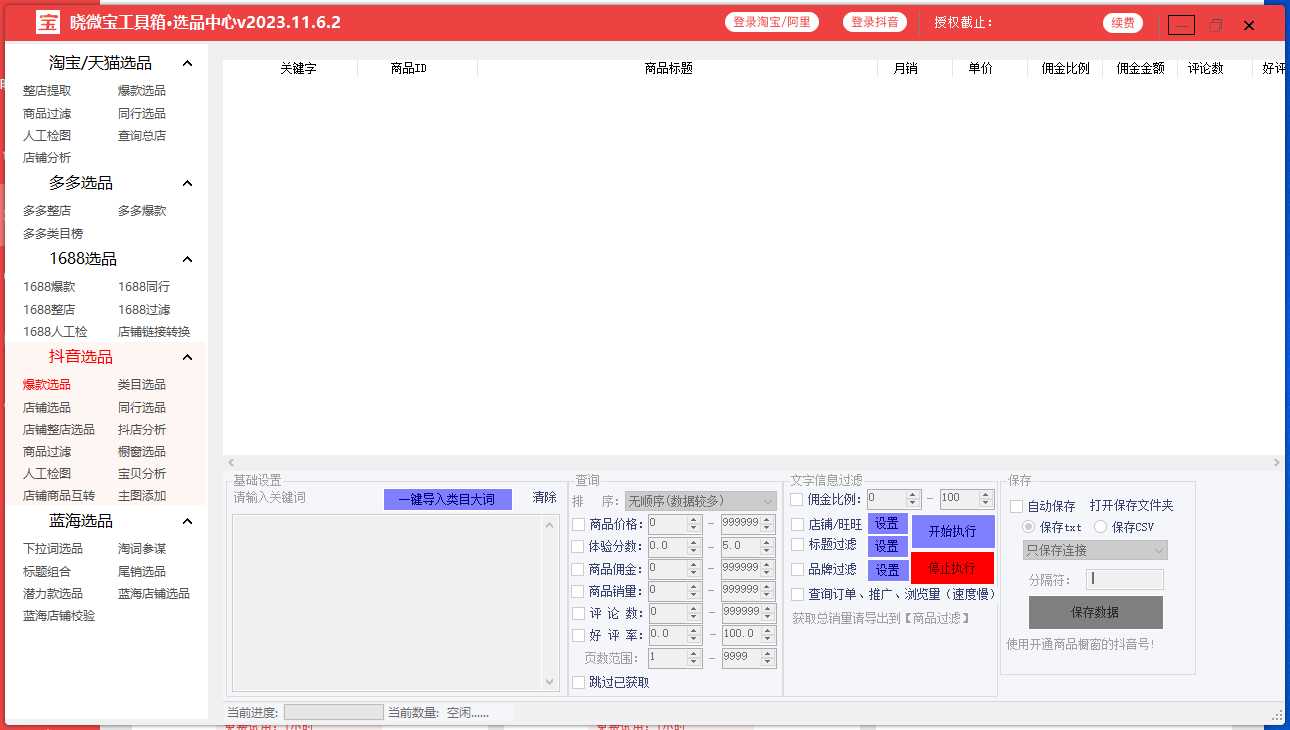The height and width of the screenshot is (730, 1290).
Task: Enable the 自动保存 checkbox
Action: click(x=1016, y=507)
